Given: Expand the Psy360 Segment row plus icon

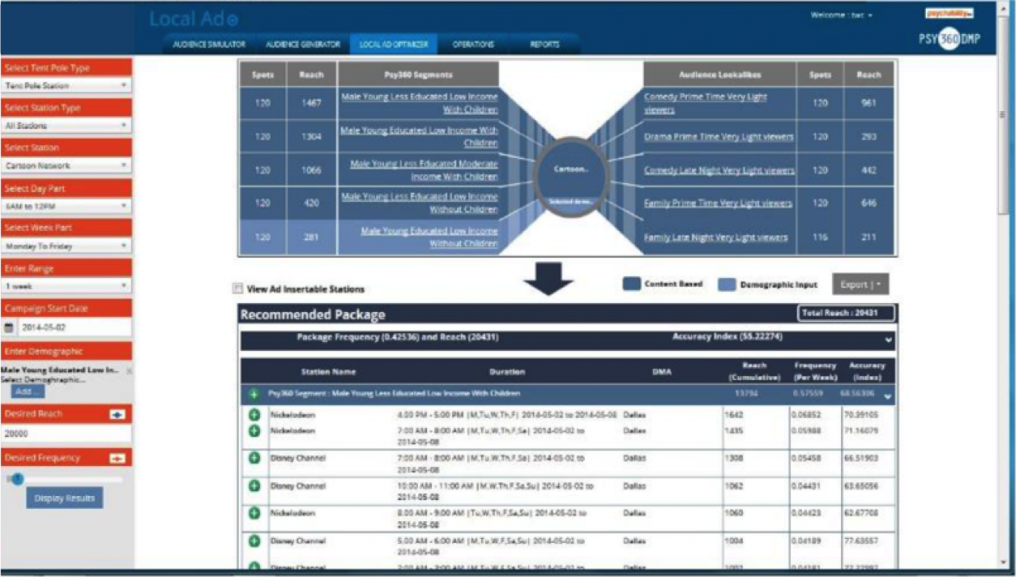Looking at the screenshot, I should point(253,394).
